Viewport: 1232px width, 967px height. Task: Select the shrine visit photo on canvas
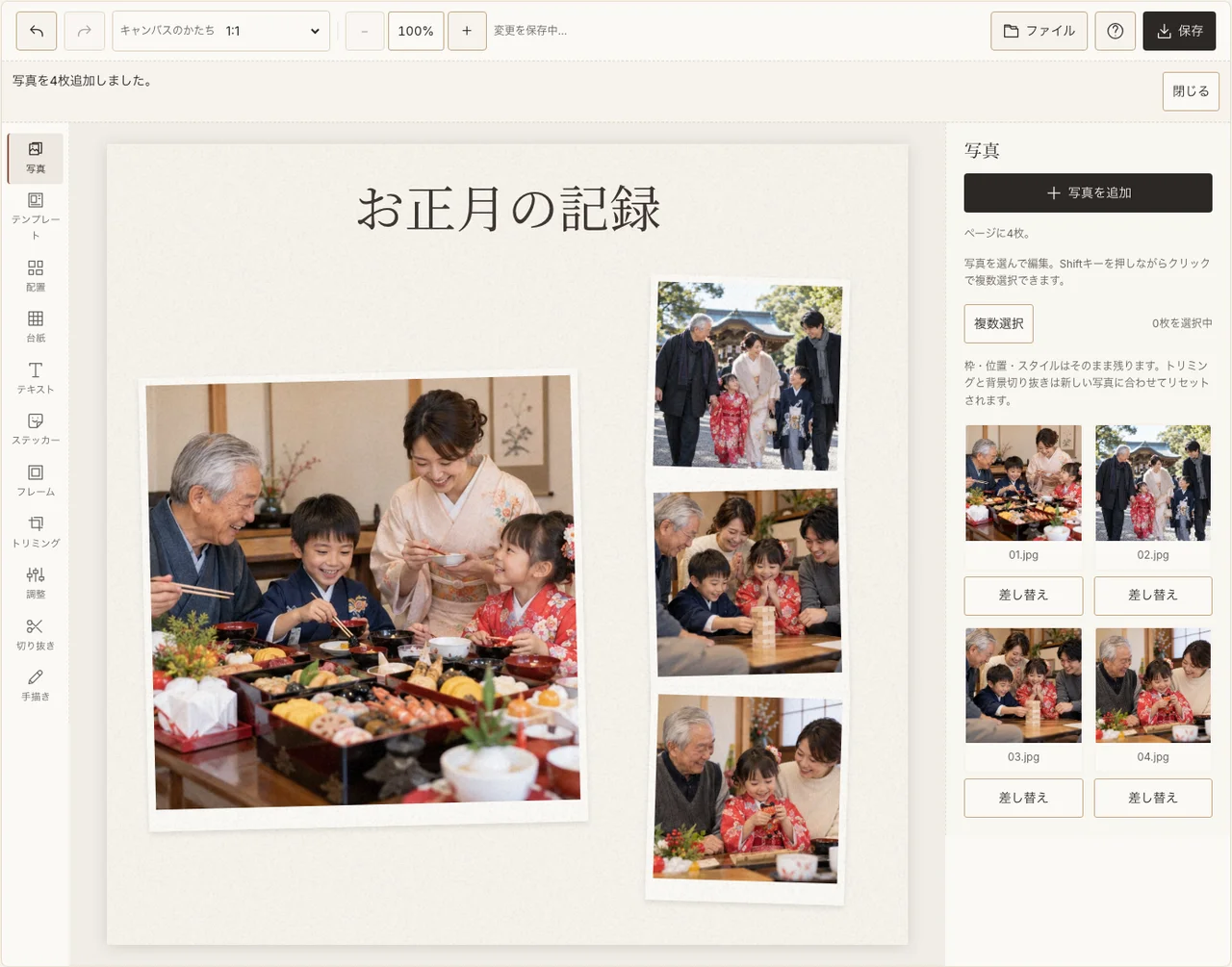point(748,375)
